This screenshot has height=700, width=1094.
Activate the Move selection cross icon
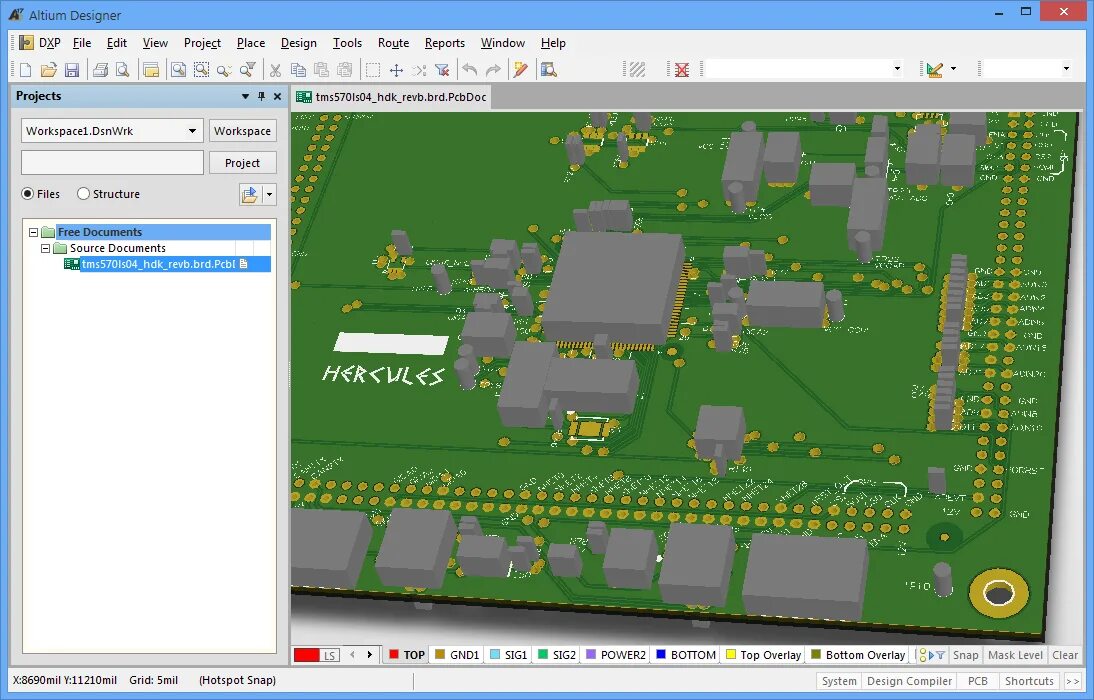coord(396,70)
